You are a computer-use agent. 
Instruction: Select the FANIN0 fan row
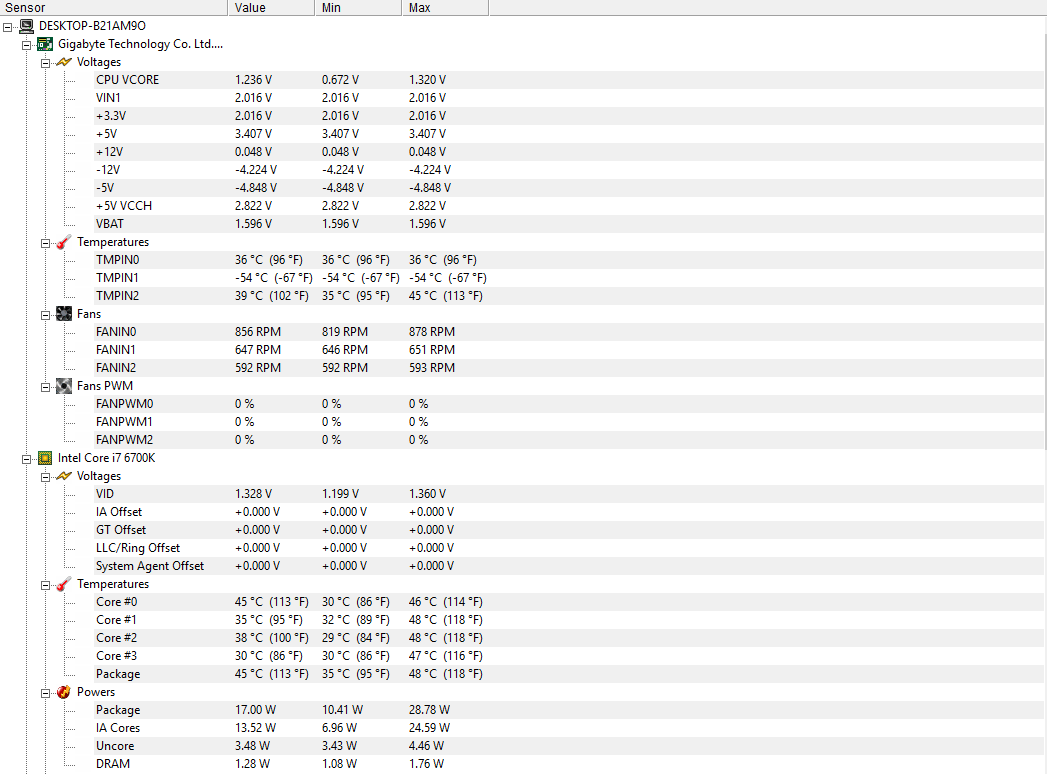coord(569,332)
